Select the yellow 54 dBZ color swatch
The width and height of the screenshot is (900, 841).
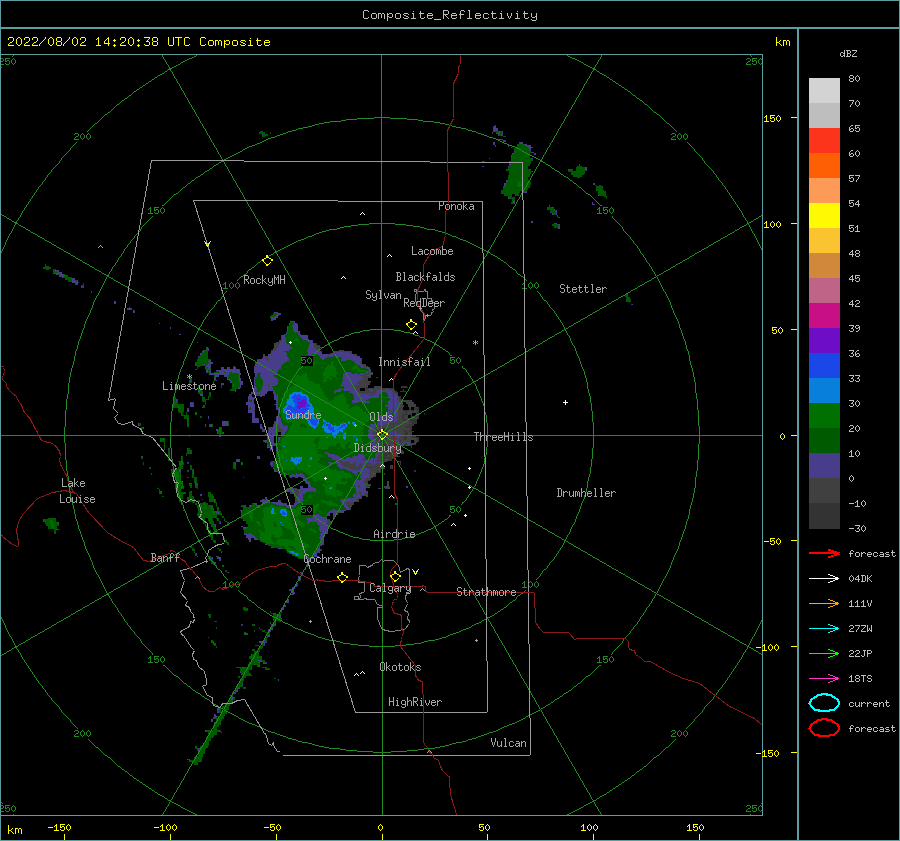click(x=824, y=216)
